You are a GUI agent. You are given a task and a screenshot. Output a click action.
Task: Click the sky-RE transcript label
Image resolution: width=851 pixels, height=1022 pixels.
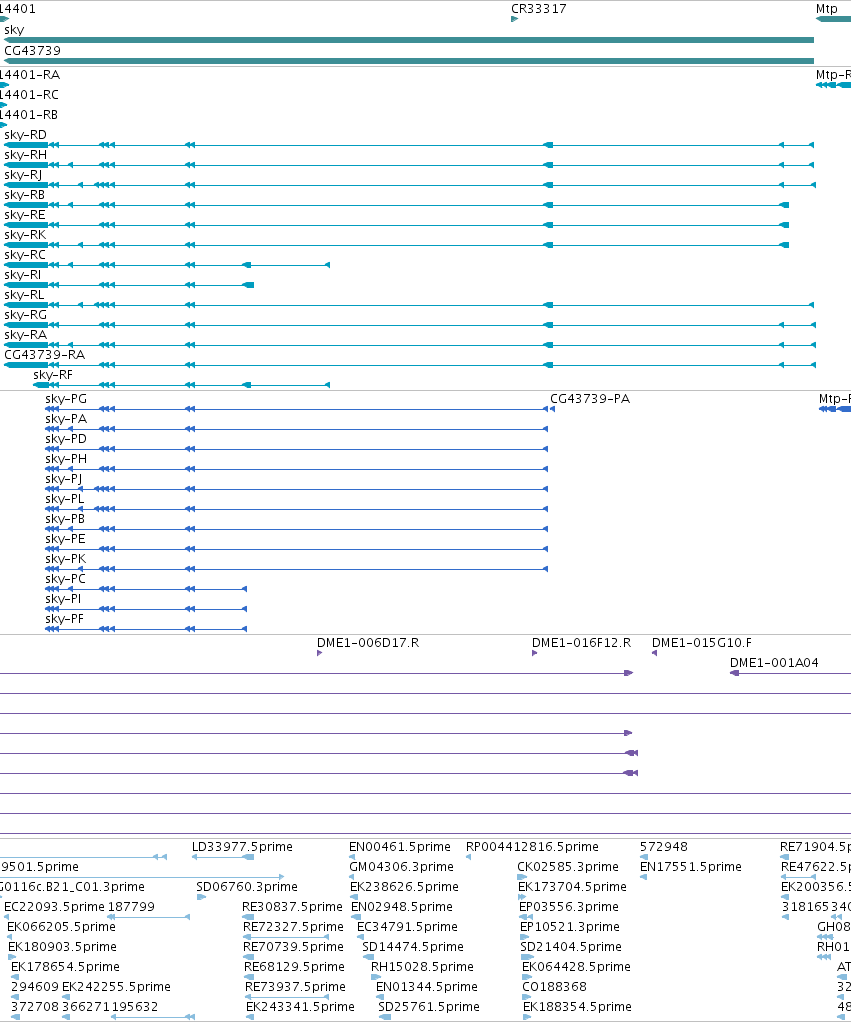tap(25, 215)
